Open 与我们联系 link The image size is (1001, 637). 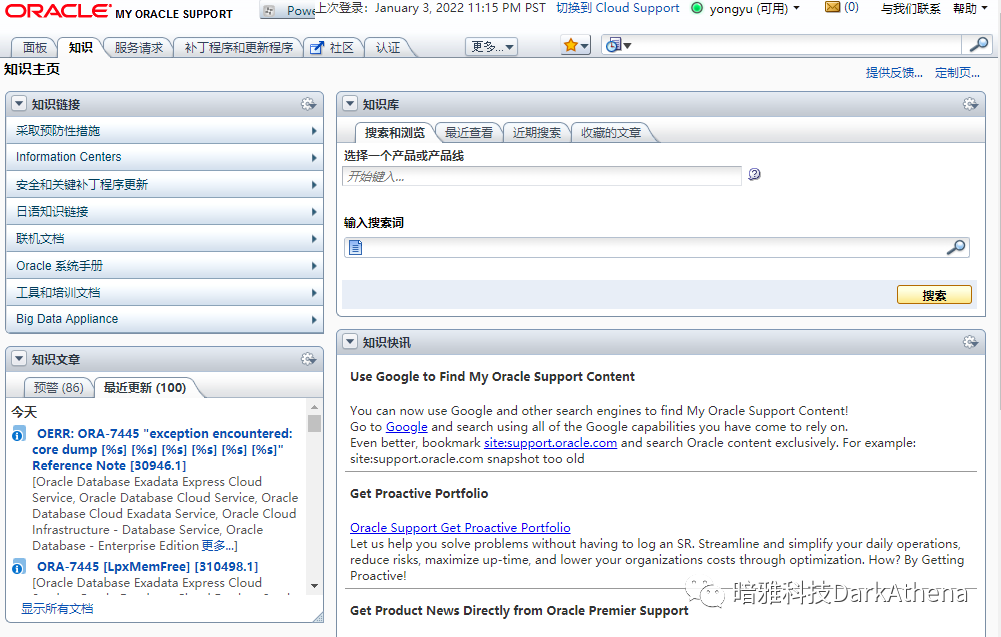click(910, 9)
